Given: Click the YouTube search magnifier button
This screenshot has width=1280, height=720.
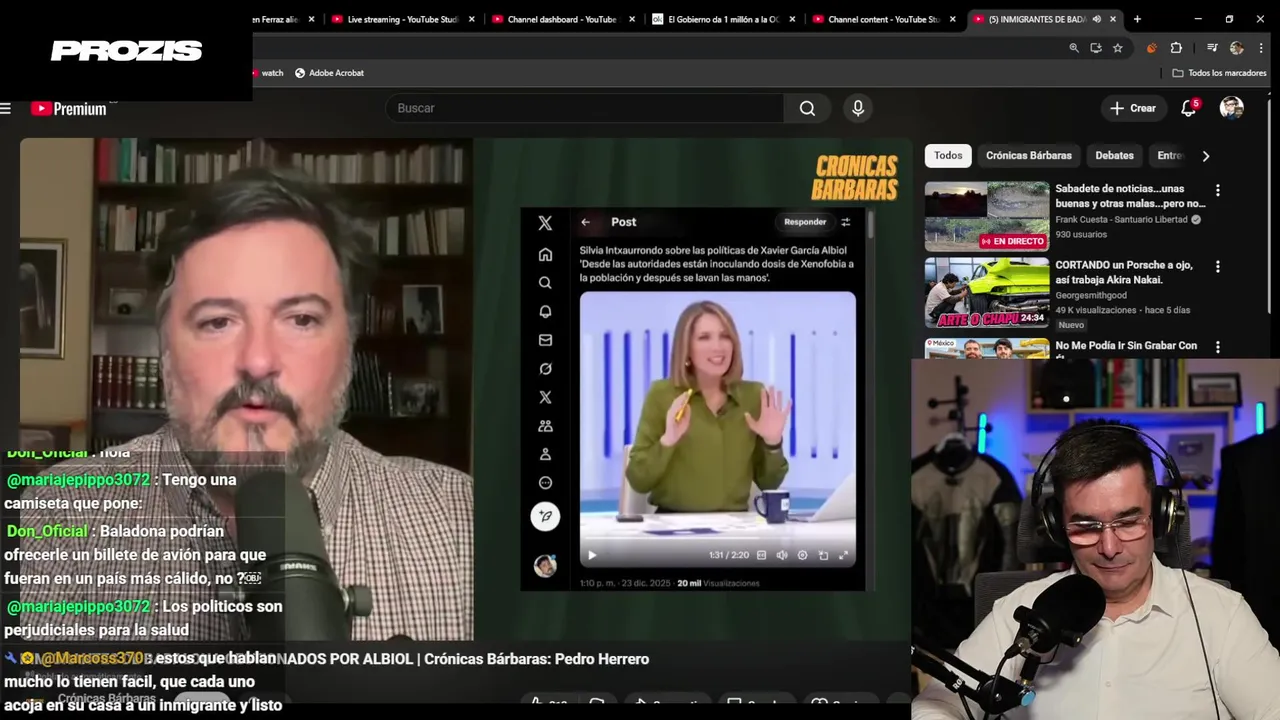Looking at the screenshot, I should tap(807, 108).
